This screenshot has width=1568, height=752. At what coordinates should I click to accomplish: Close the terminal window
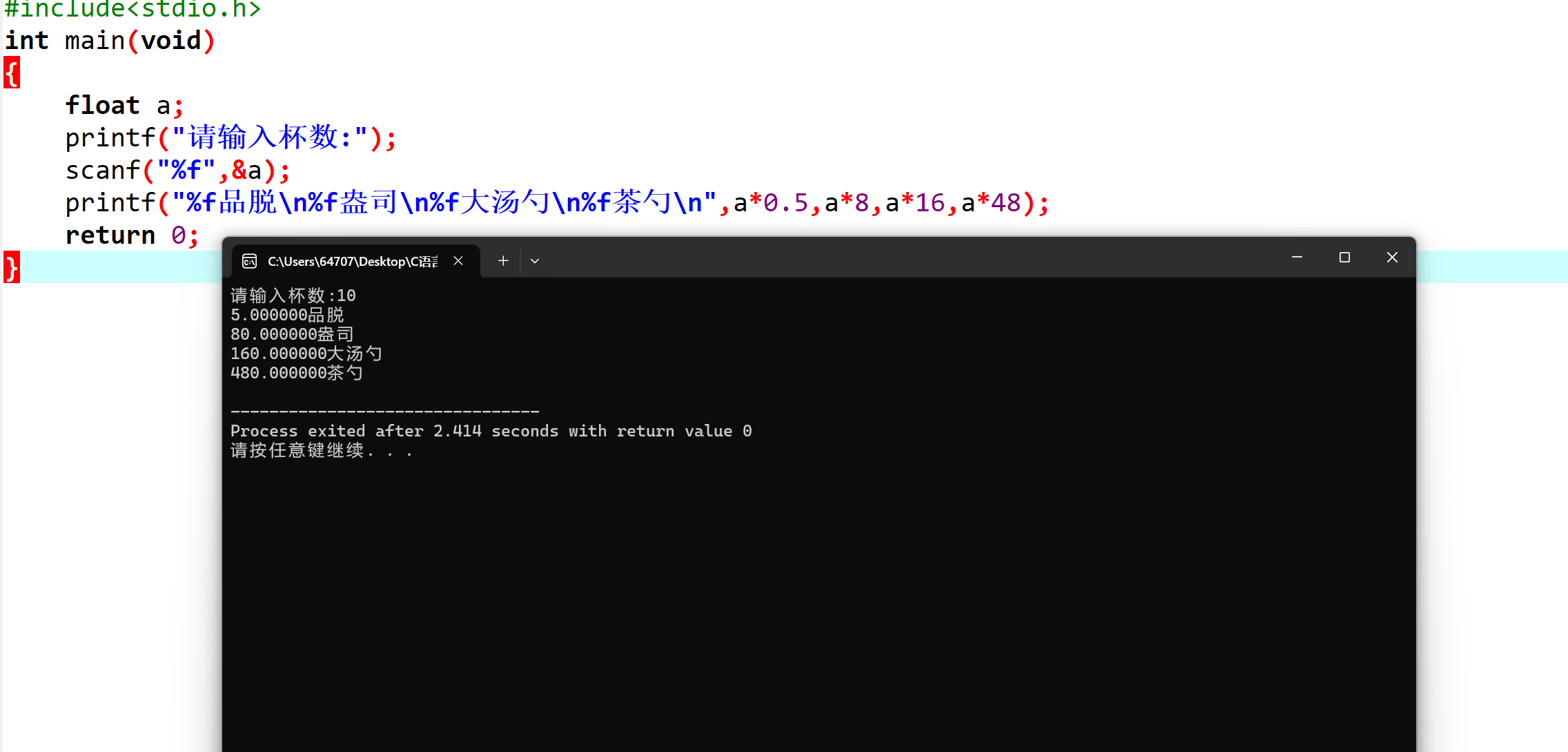(x=1392, y=258)
